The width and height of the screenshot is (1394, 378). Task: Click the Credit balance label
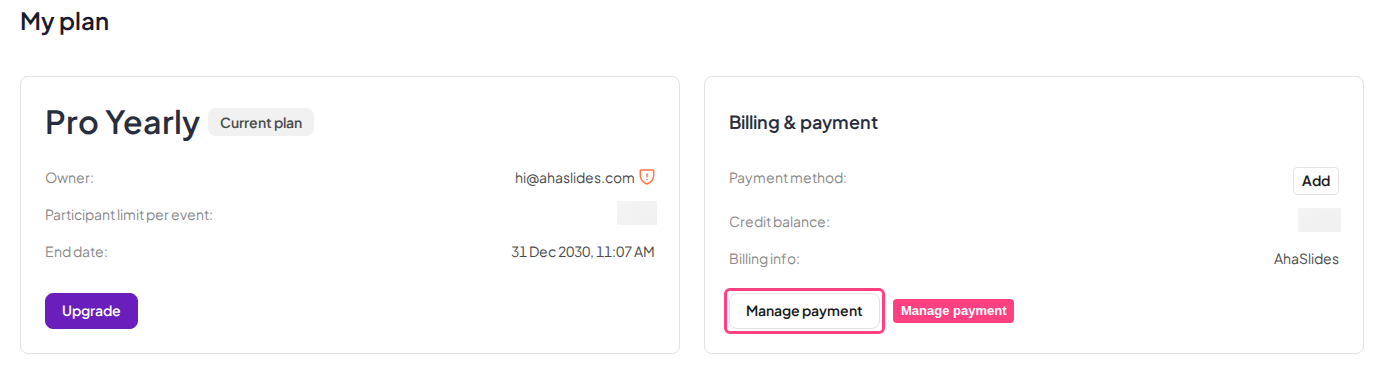click(779, 221)
